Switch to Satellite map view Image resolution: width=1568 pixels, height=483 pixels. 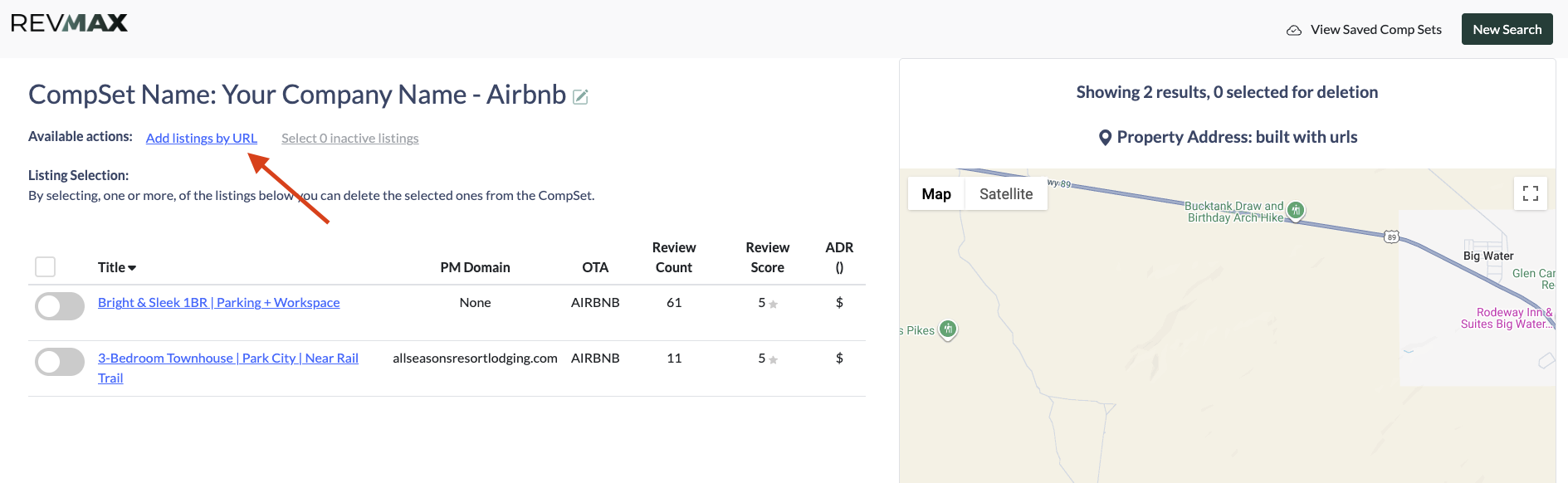pos(1005,193)
